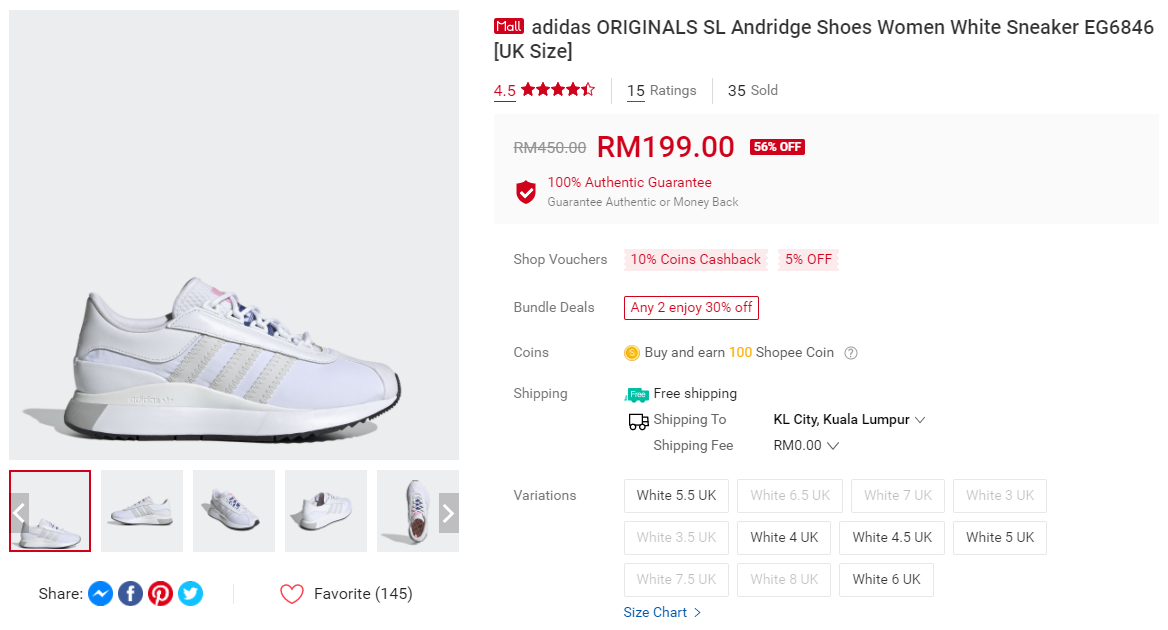
Task: Click the Favorite heart icon
Action: 292,594
